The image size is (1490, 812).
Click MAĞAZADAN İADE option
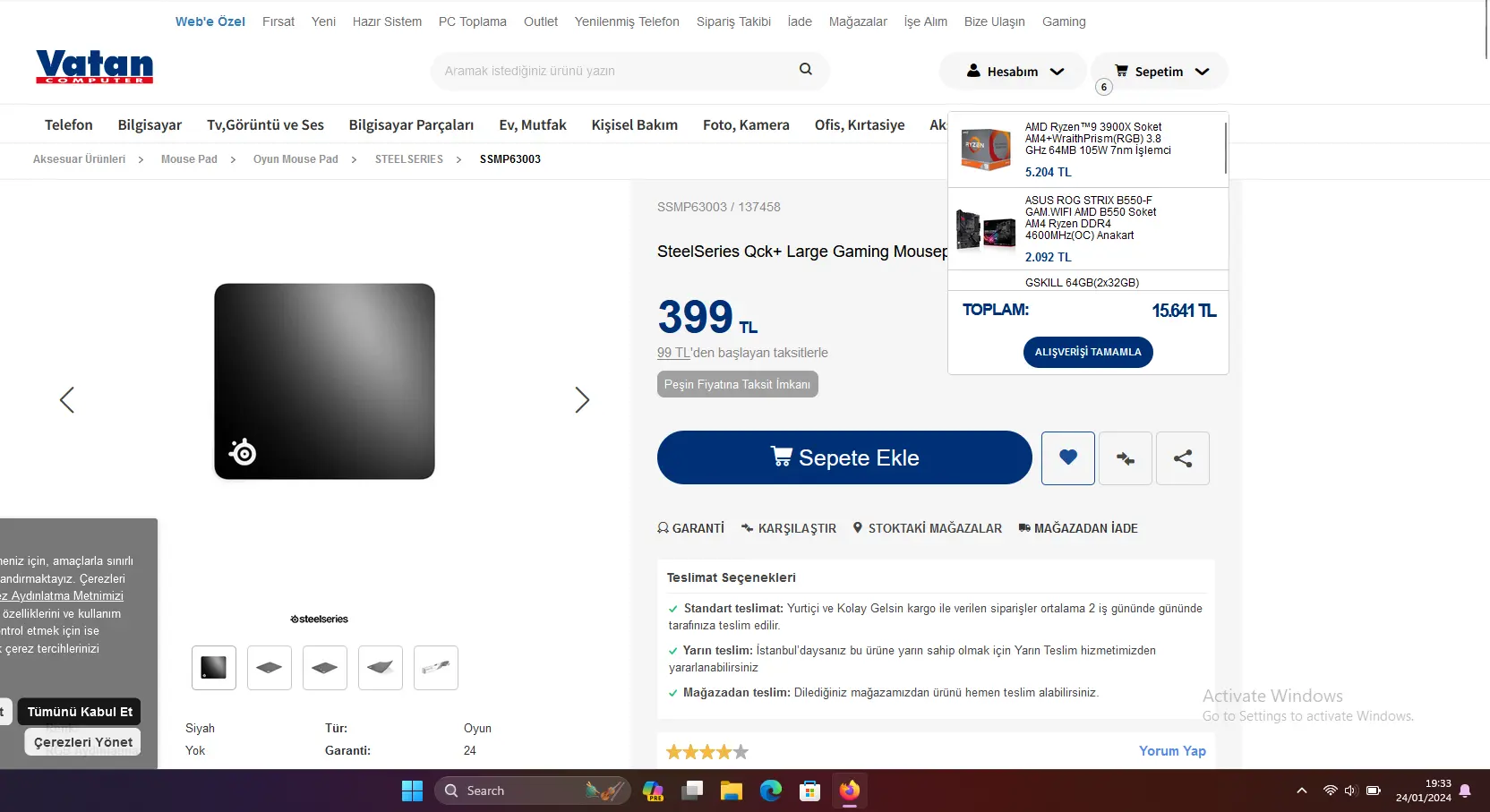point(1078,528)
